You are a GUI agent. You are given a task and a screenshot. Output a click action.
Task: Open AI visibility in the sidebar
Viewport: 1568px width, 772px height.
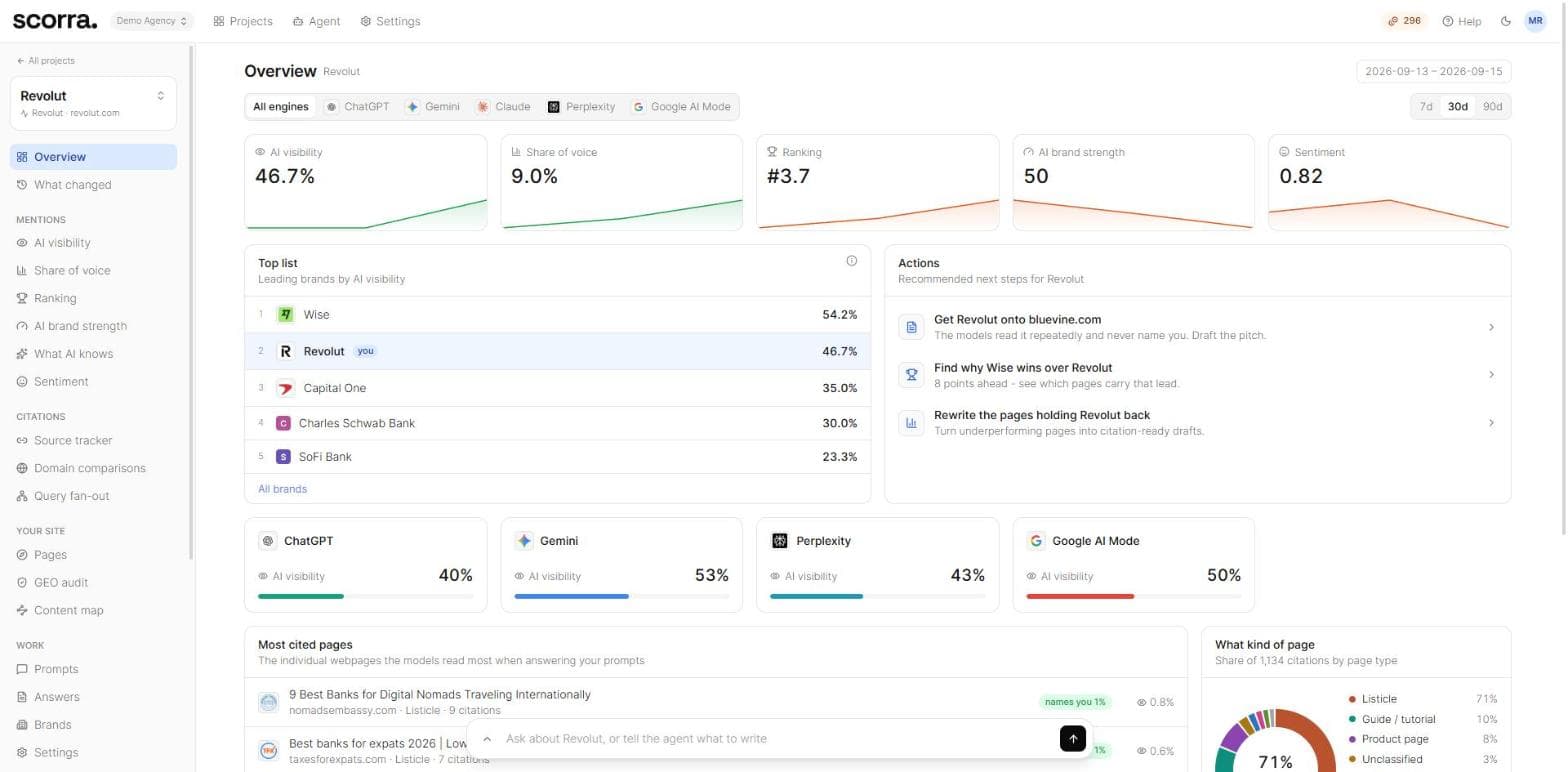(93, 243)
